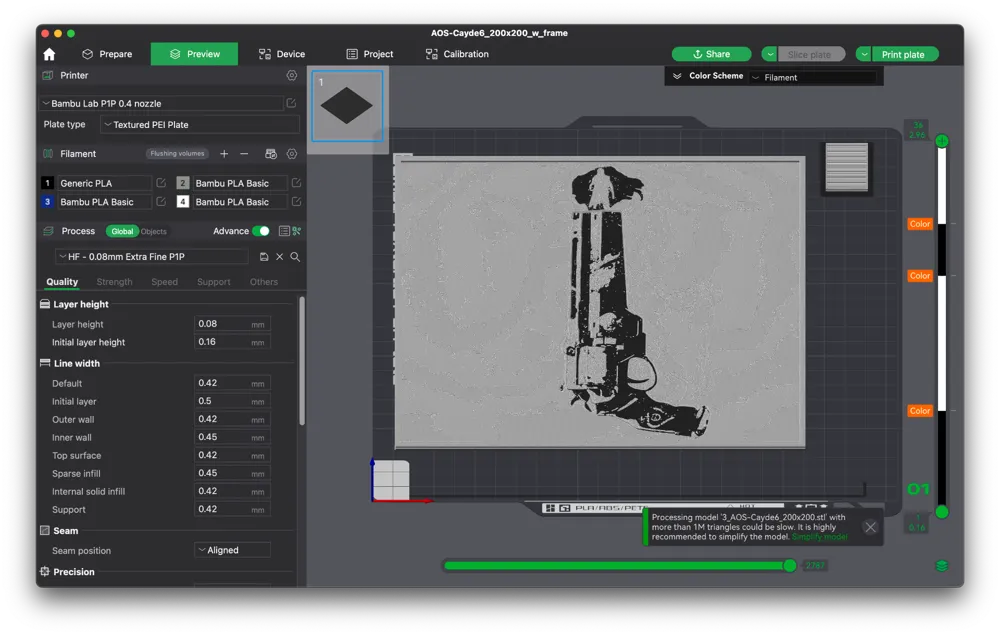Open printer settings gear icon

tap(292, 75)
